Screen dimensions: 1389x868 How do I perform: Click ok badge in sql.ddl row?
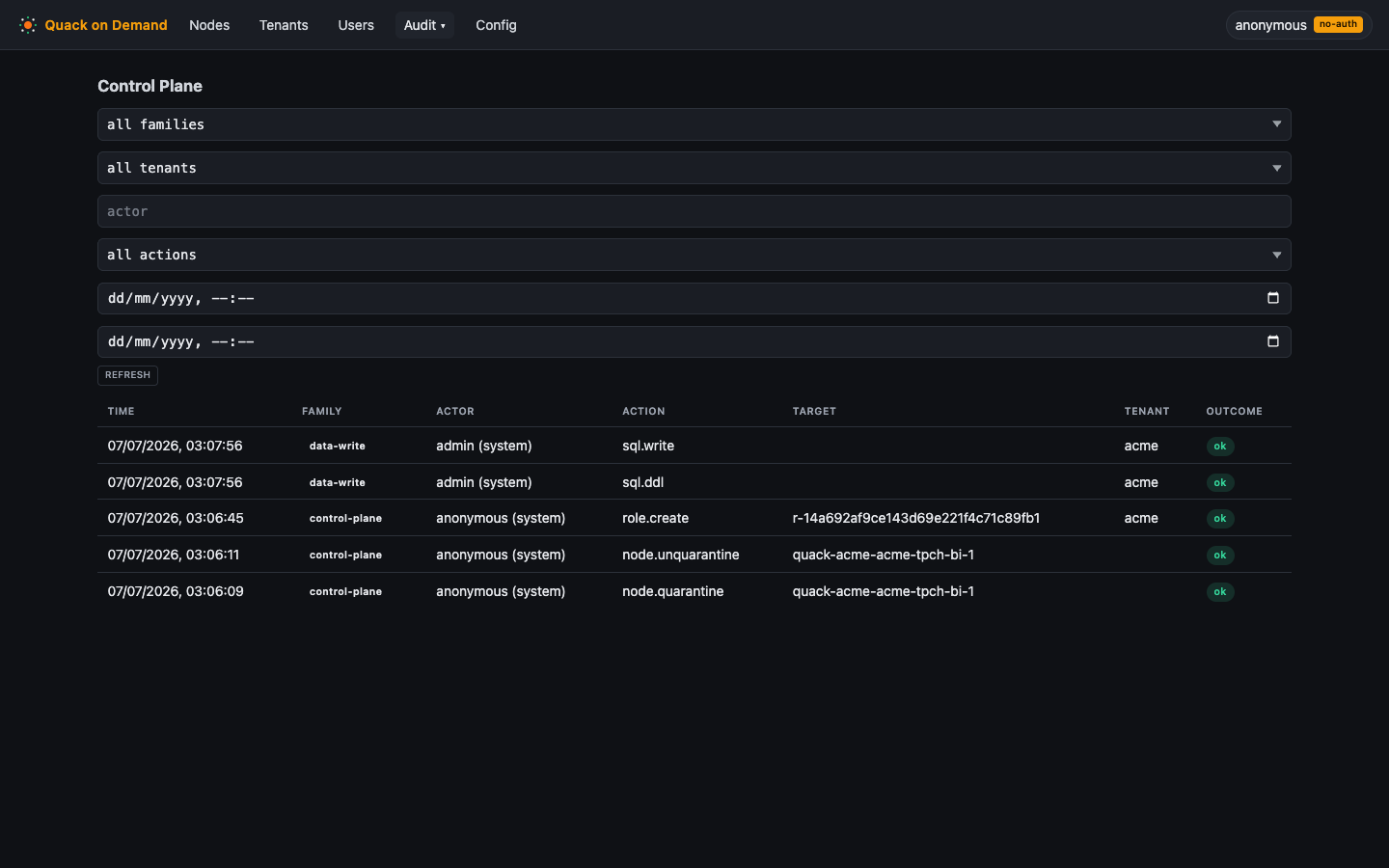(x=1220, y=483)
